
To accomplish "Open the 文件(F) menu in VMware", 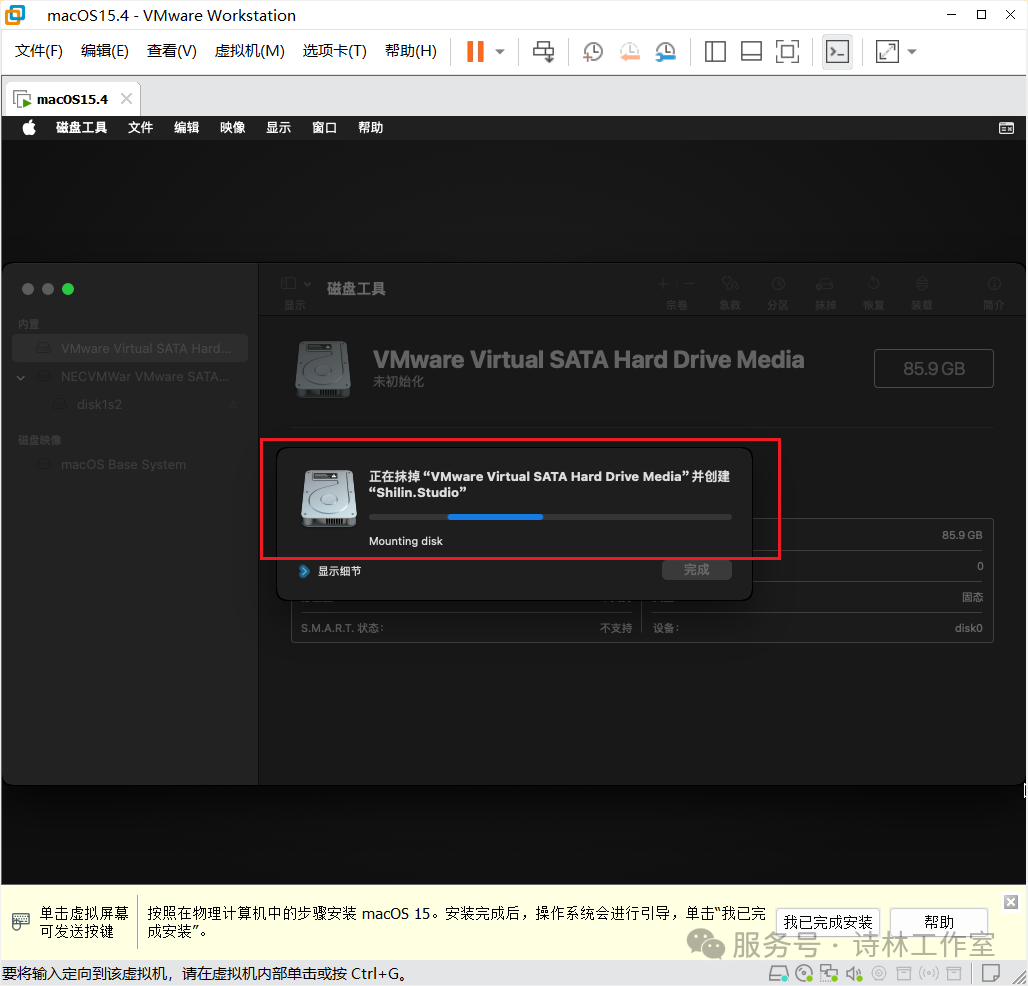I will (39, 51).
